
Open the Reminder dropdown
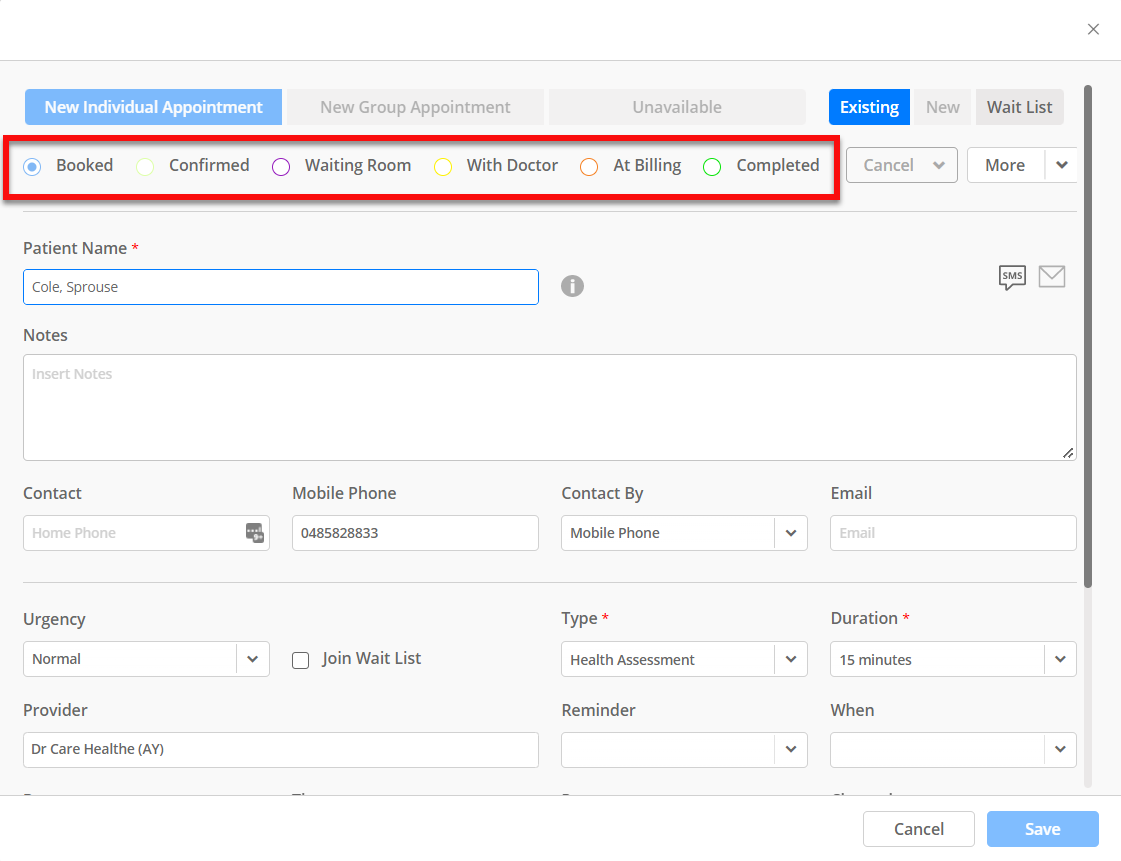(790, 750)
